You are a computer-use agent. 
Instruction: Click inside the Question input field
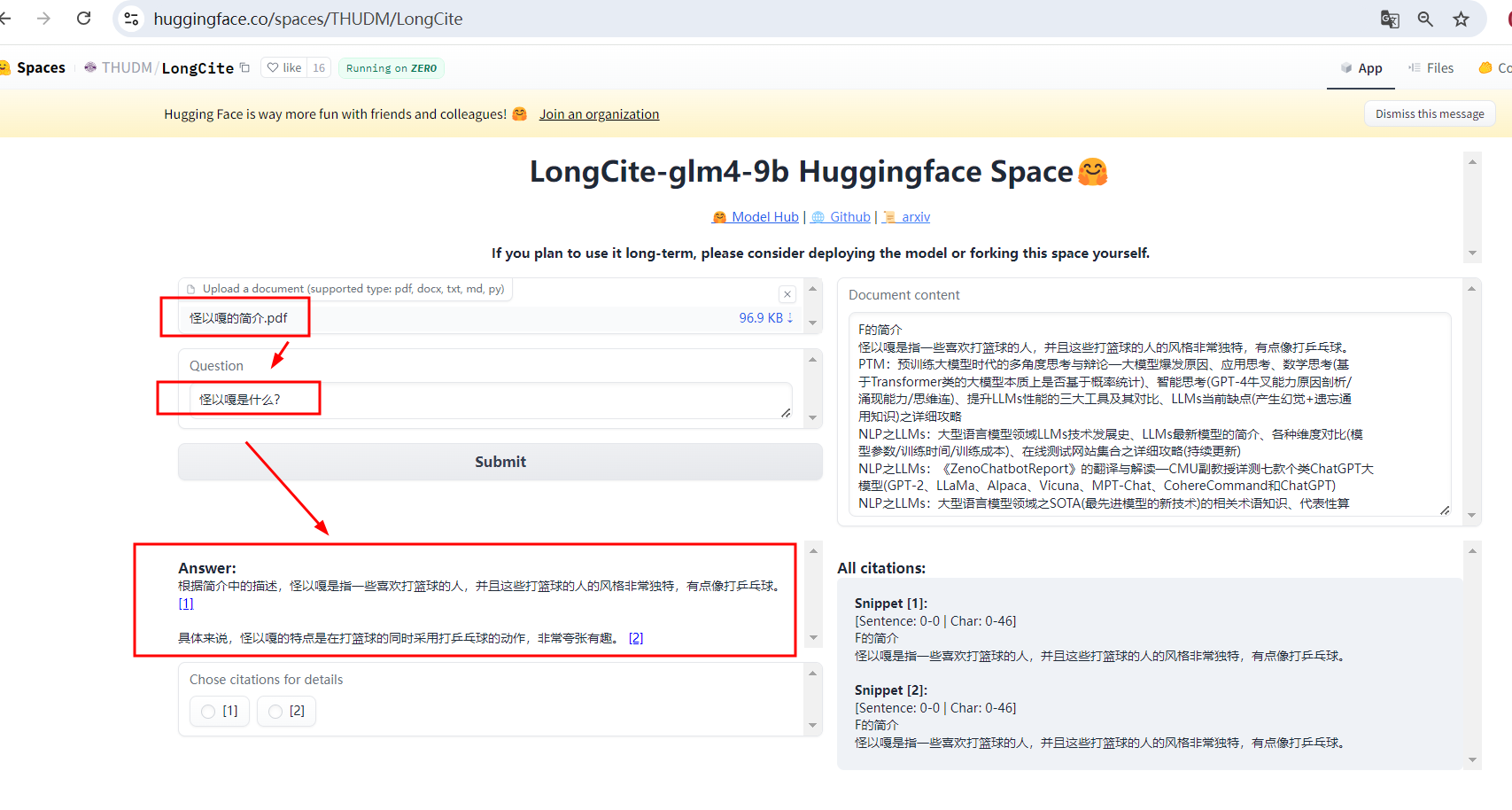tap(487, 401)
